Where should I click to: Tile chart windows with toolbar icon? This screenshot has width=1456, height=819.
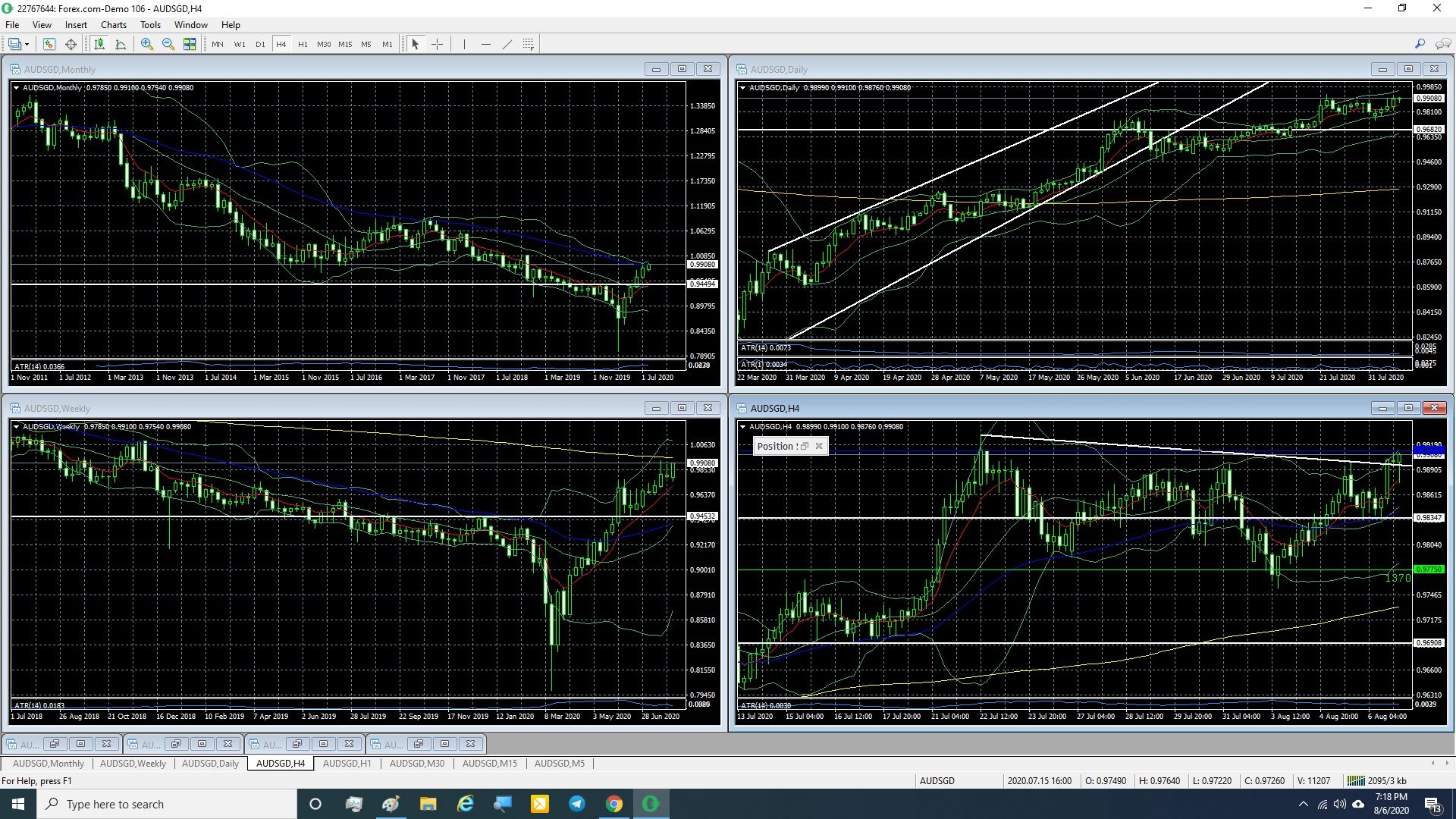point(190,44)
